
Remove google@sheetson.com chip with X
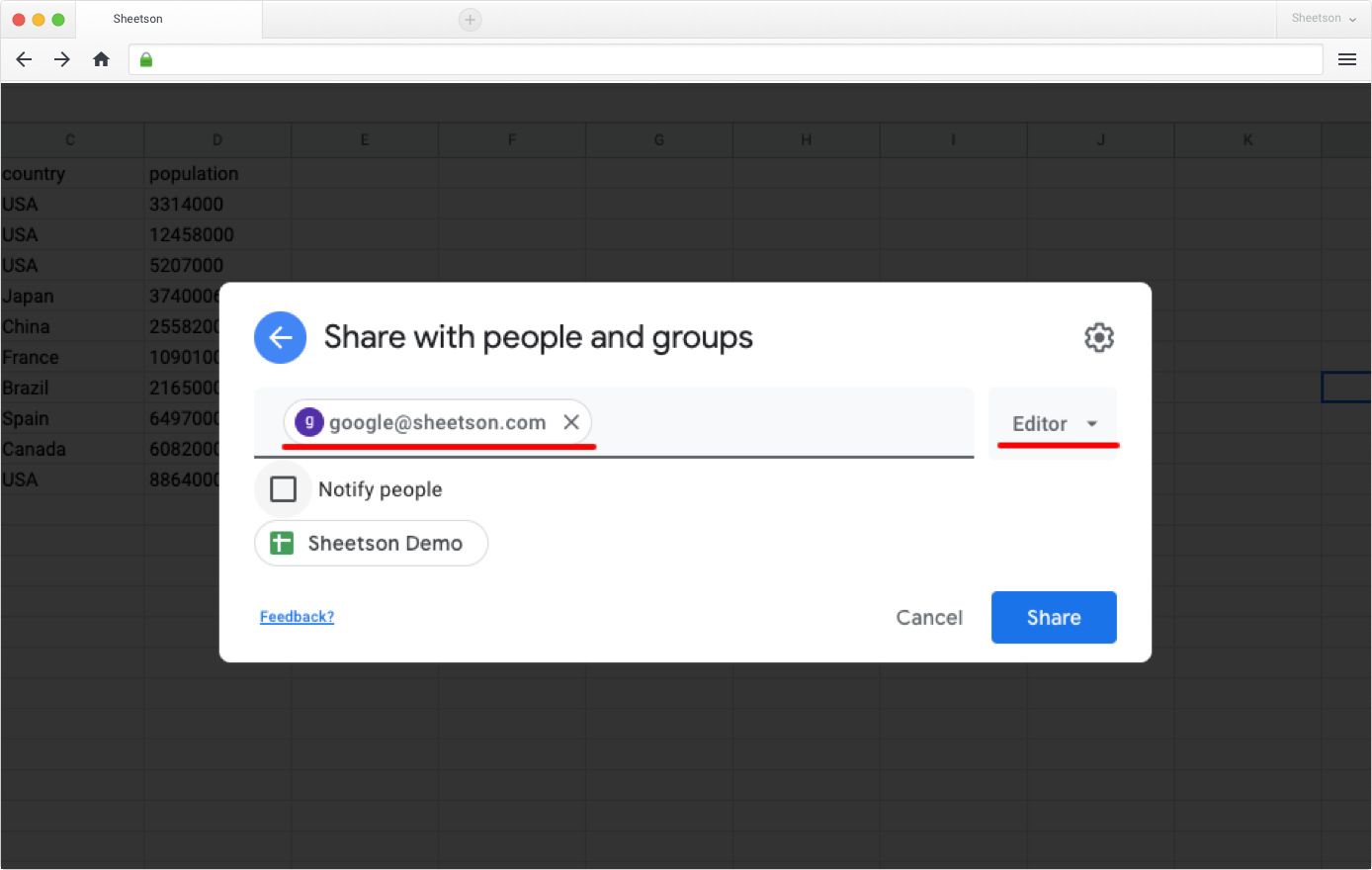[x=571, y=422]
